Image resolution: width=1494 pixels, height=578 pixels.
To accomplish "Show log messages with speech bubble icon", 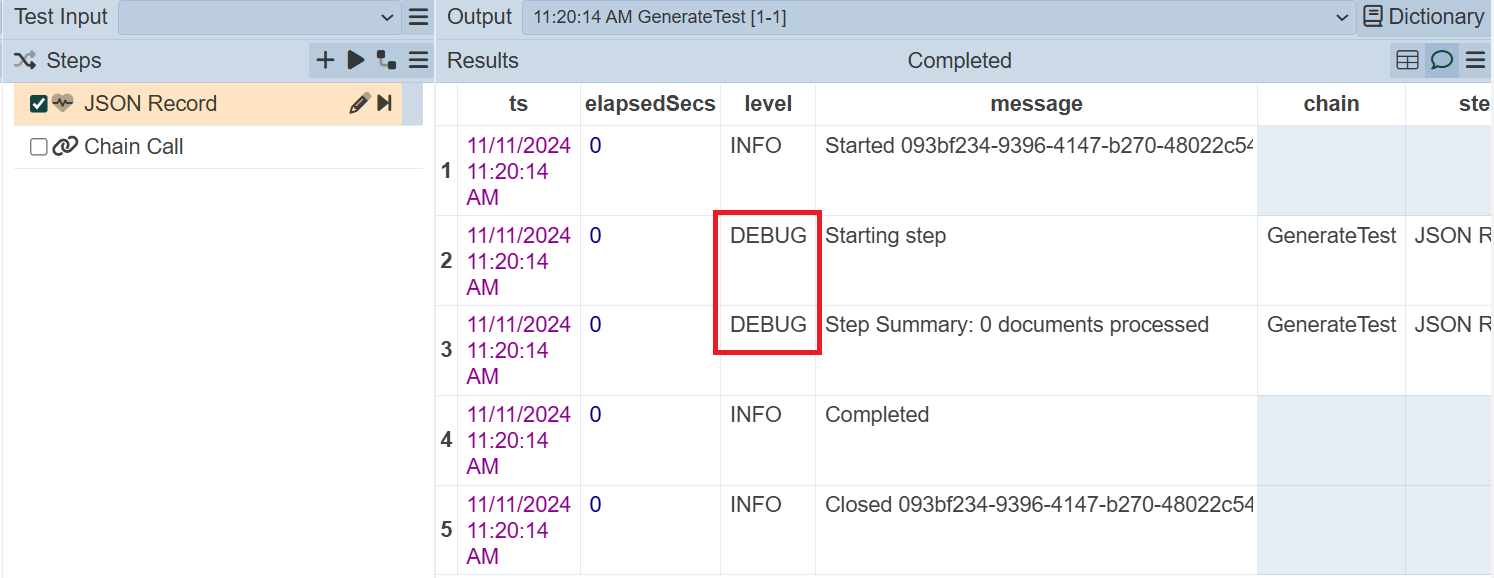I will click(x=1441, y=61).
